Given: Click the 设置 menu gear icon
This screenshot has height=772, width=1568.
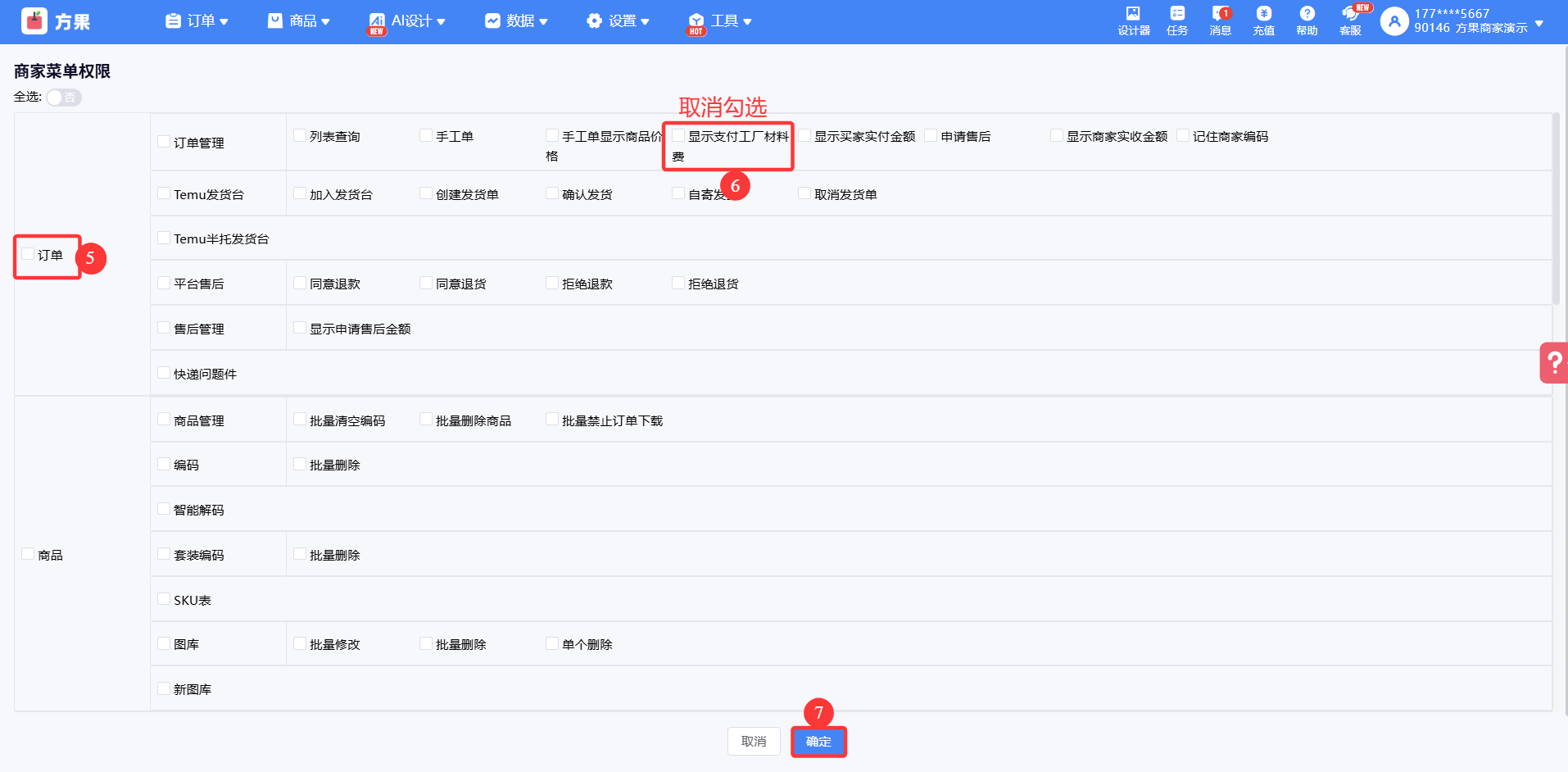Looking at the screenshot, I should tap(594, 21).
